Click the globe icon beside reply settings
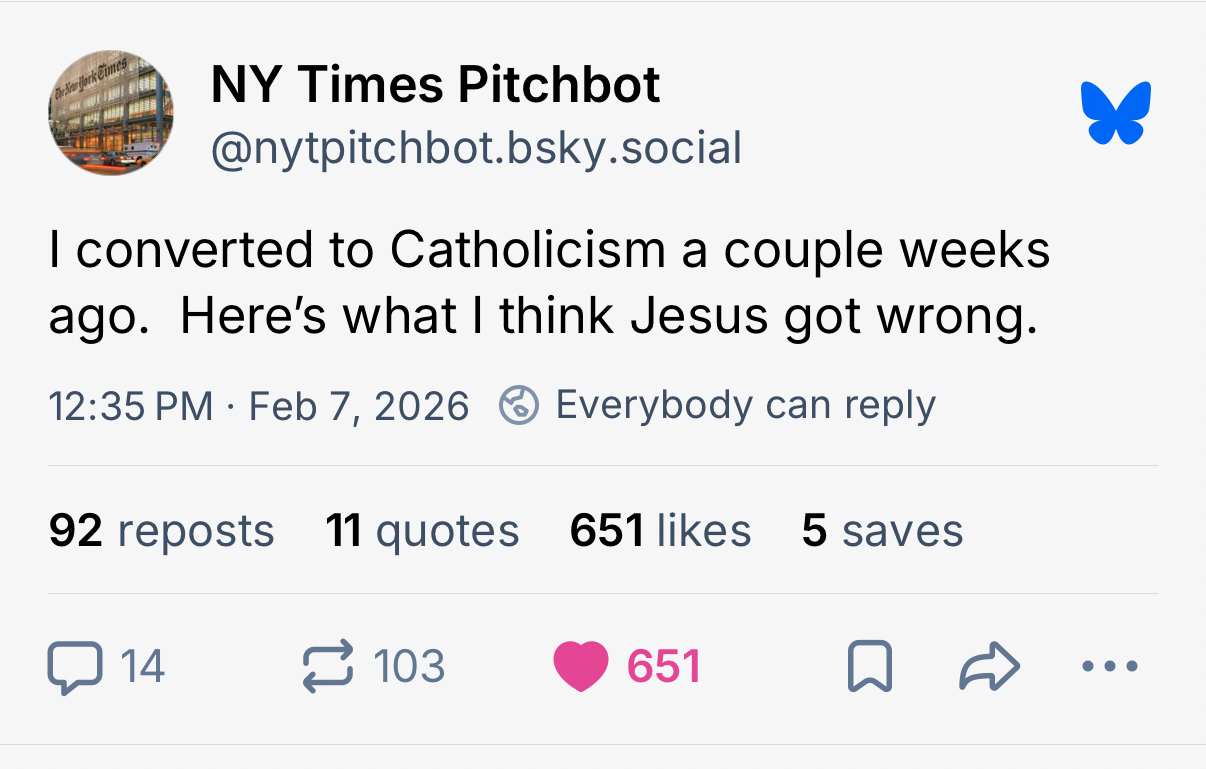Image resolution: width=1206 pixels, height=769 pixels. (x=519, y=405)
